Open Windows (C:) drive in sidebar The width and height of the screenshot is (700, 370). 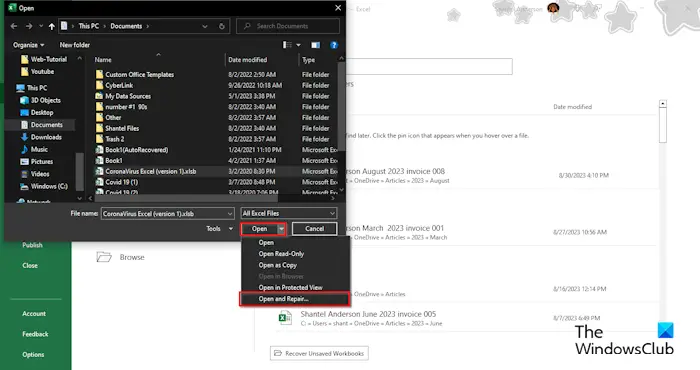(44, 186)
